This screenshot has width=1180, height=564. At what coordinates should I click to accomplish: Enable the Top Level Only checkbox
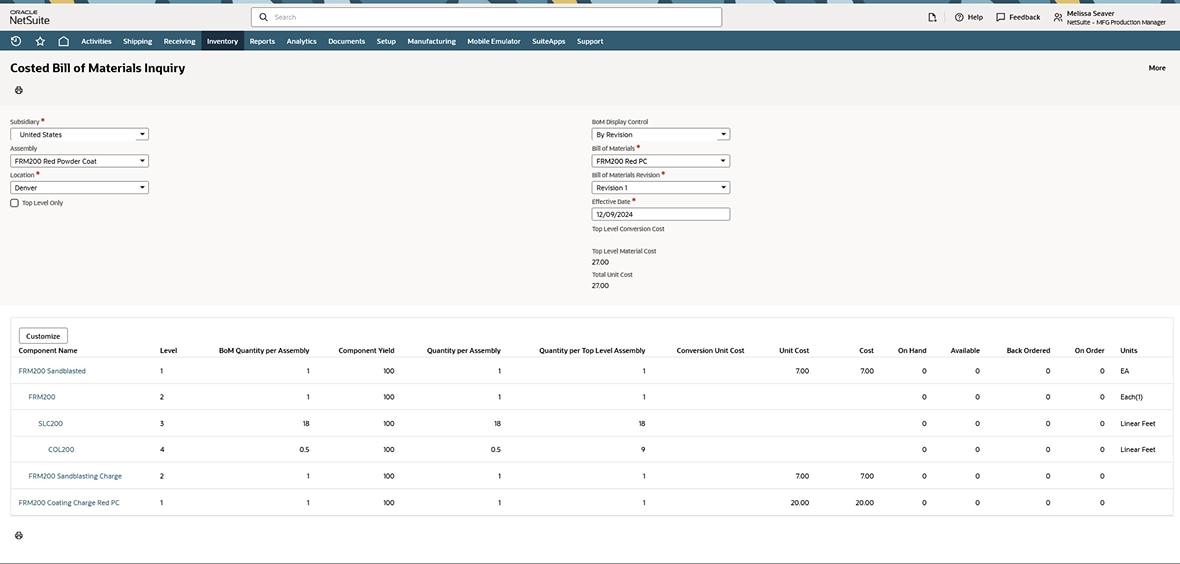[x=15, y=203]
